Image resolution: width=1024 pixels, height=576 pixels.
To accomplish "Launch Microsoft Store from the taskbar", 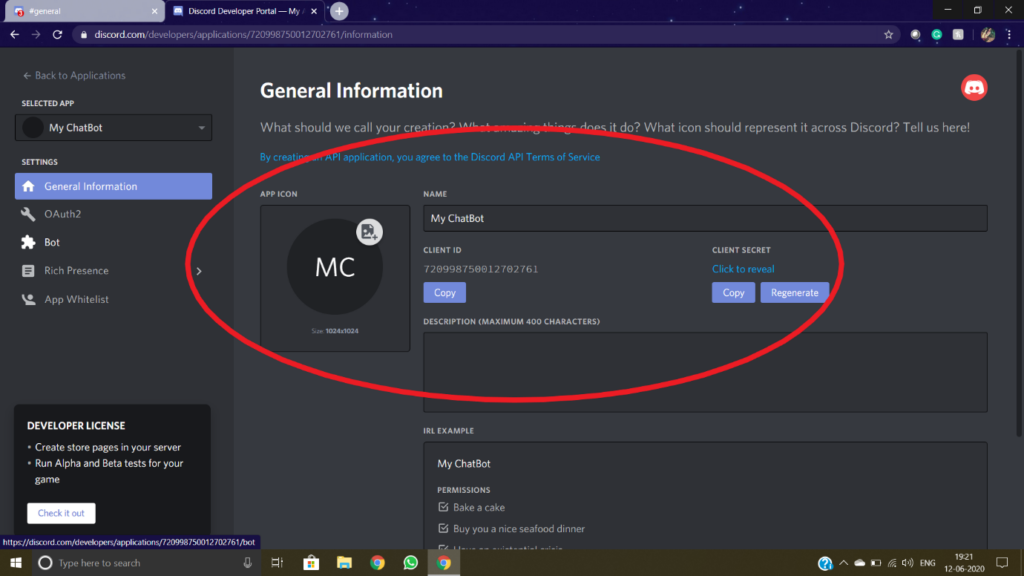I will coord(311,562).
